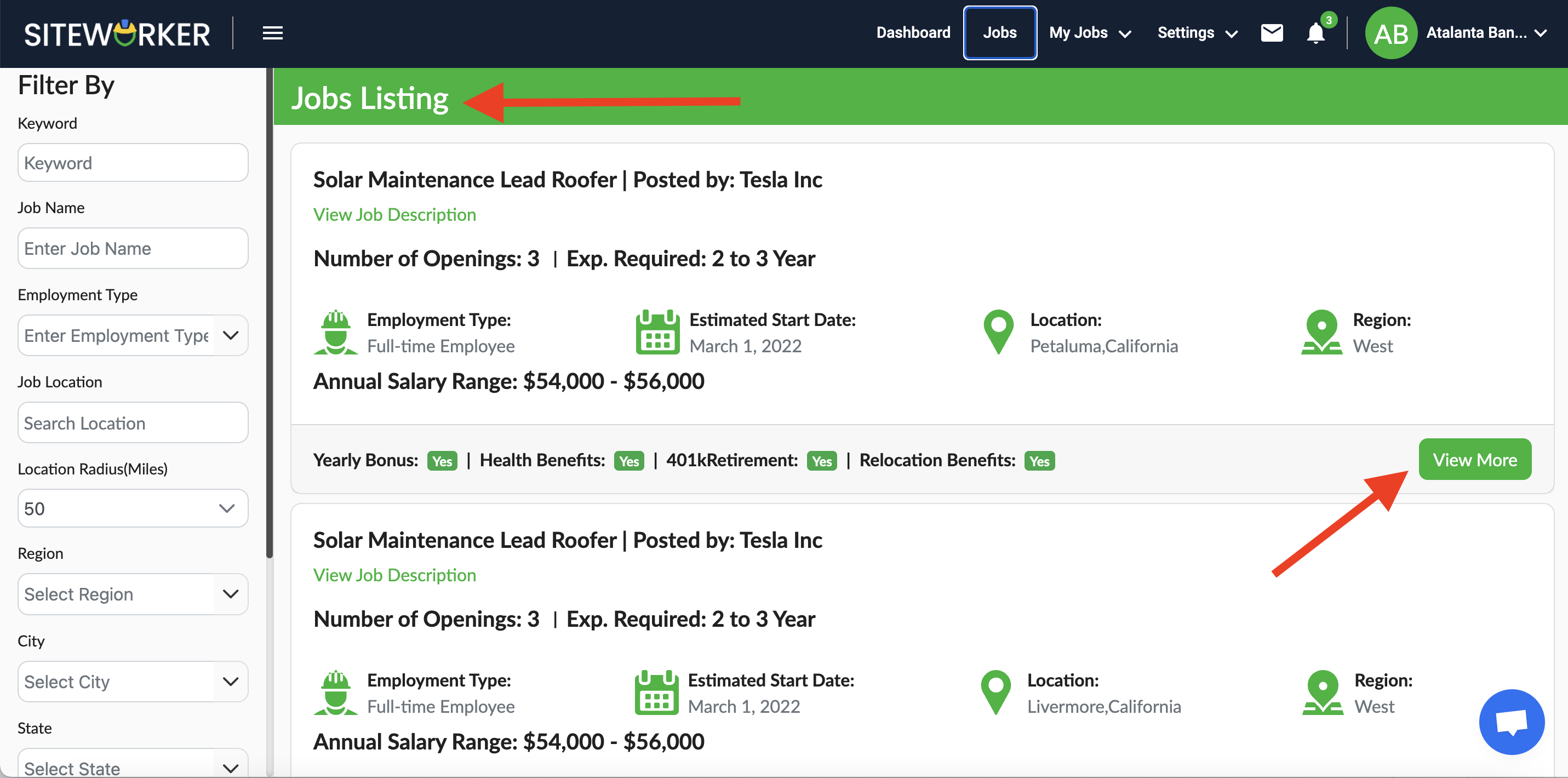
Task: Click the Jobs tab in navigation
Action: 999,31
